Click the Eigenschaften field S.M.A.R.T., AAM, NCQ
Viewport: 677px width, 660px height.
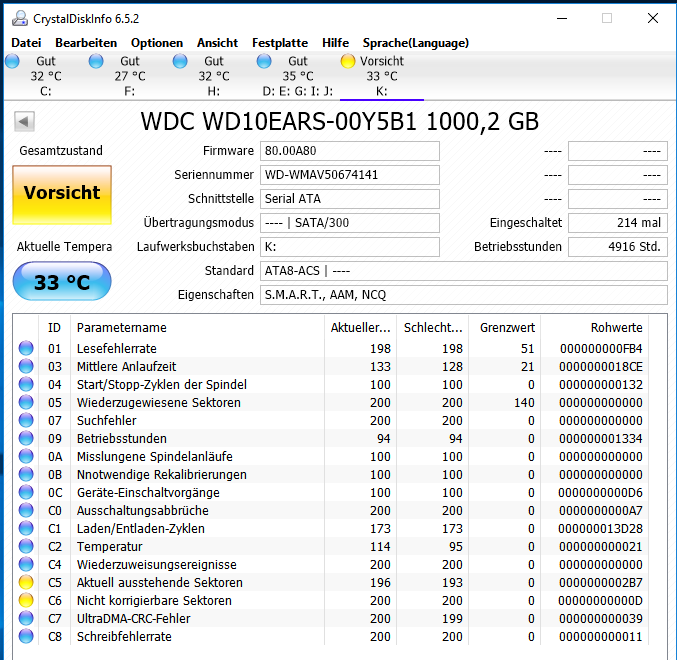[464, 295]
